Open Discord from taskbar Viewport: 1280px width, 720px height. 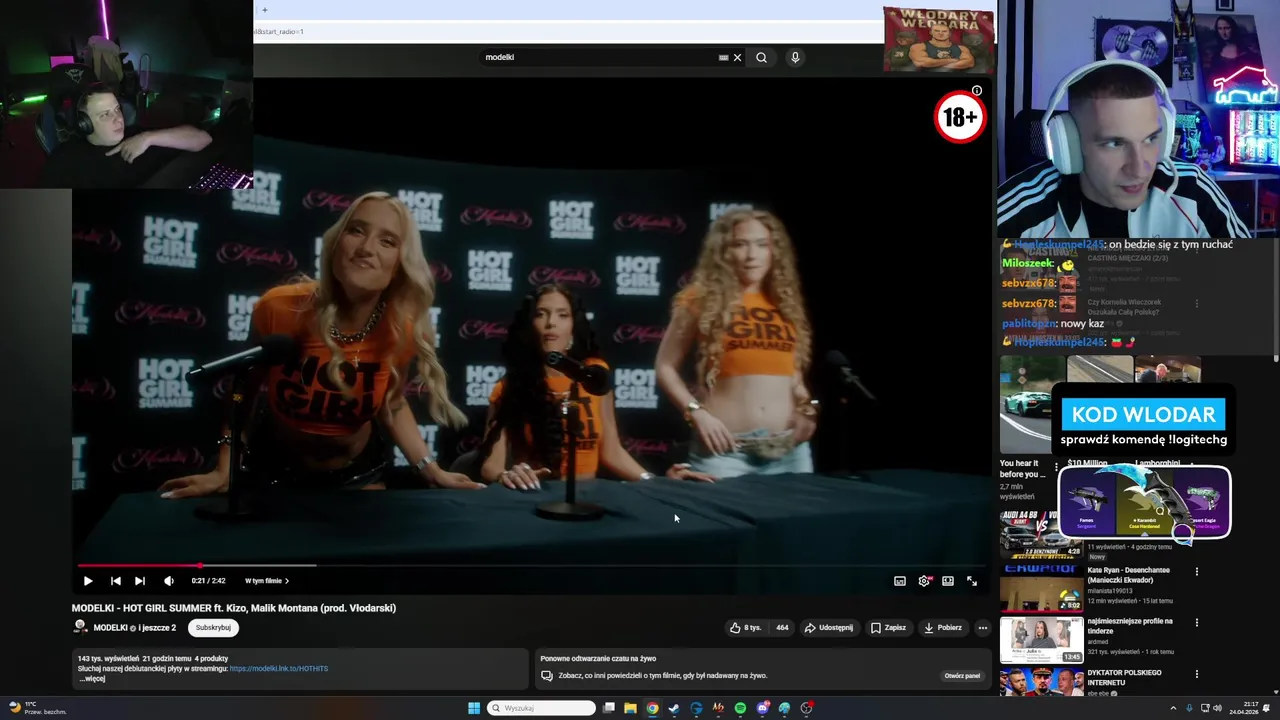click(762, 708)
